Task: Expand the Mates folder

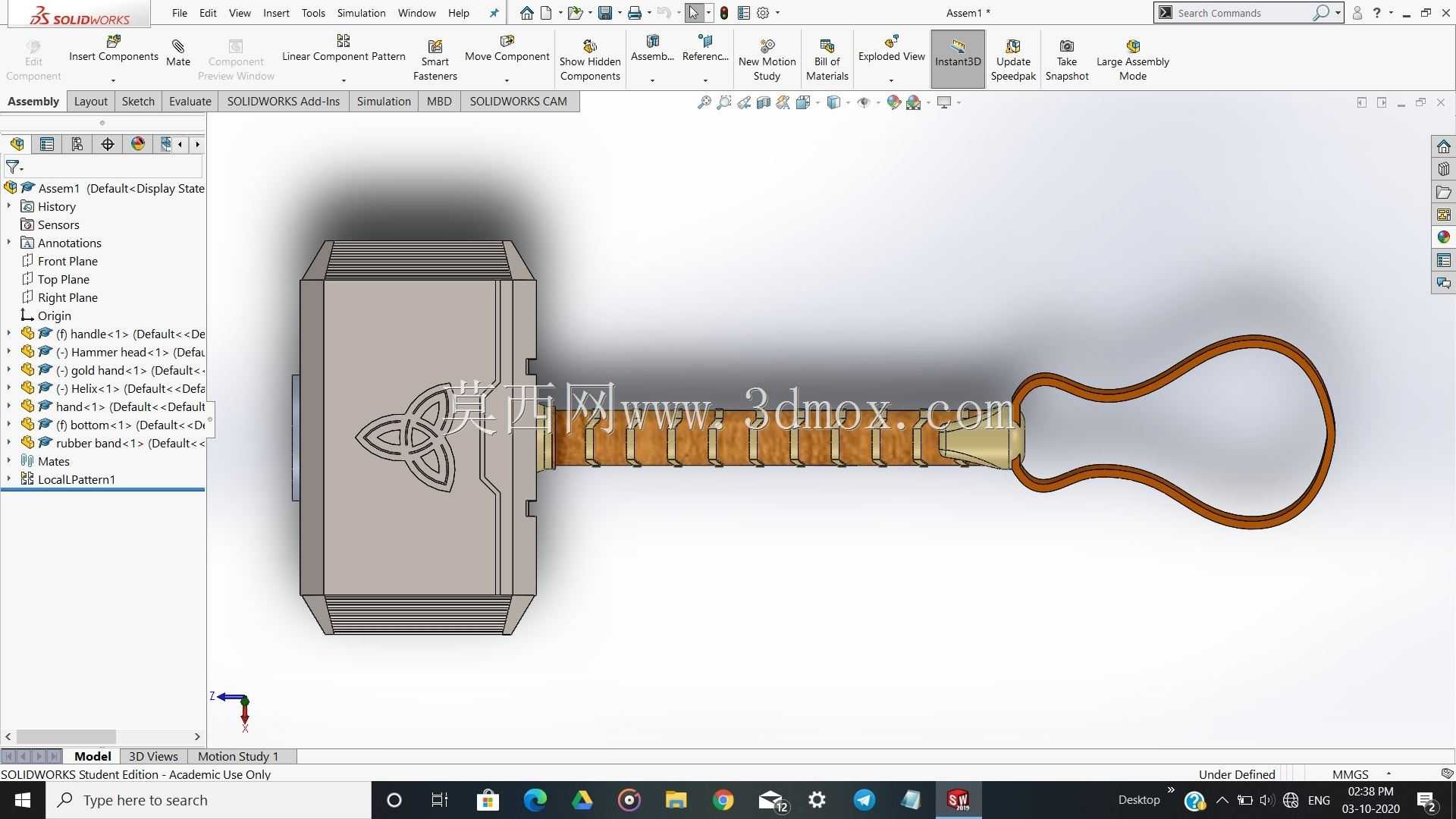Action: coord(9,461)
